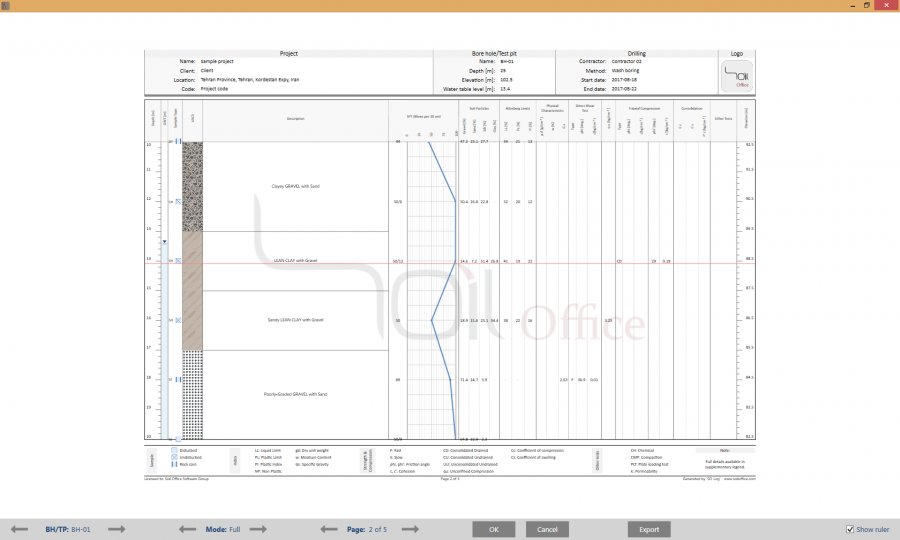900x540 pixels.
Task: Click the 'Poorly-Graded GRAVEL with Sand' description
Action: [296, 394]
